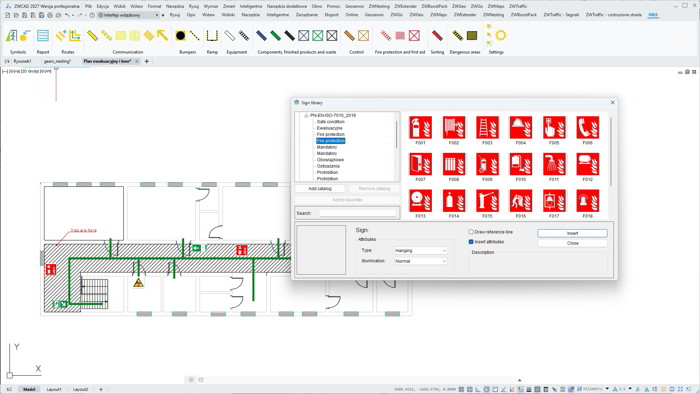This screenshot has height=394, width=700.
Task: Open the Symbols evacuation sign tool
Action: tap(11, 36)
